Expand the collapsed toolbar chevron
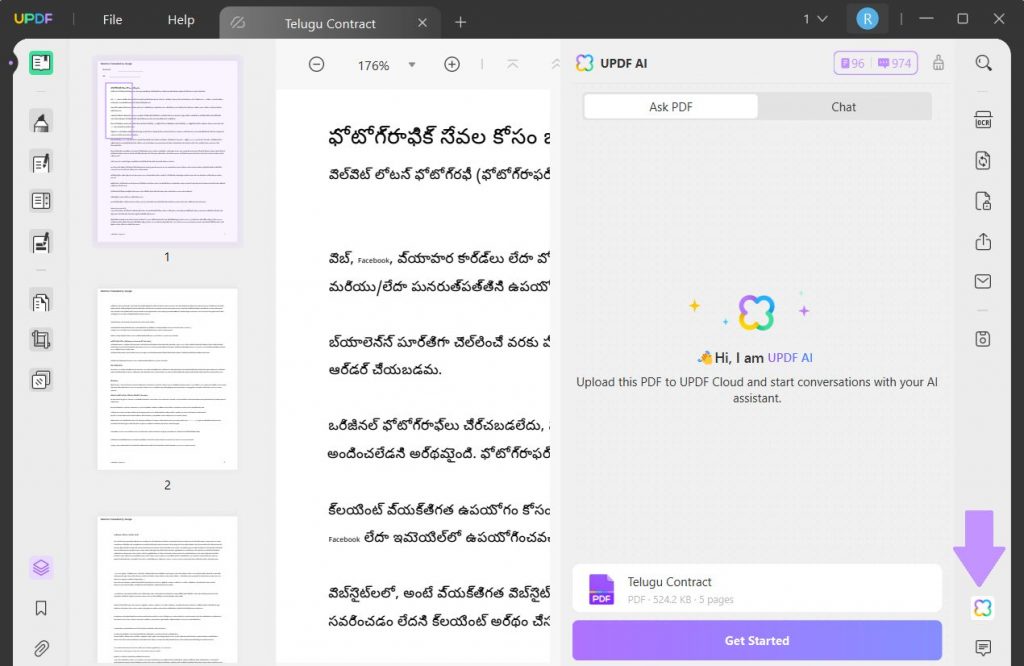The width and height of the screenshot is (1024, 666). point(556,64)
